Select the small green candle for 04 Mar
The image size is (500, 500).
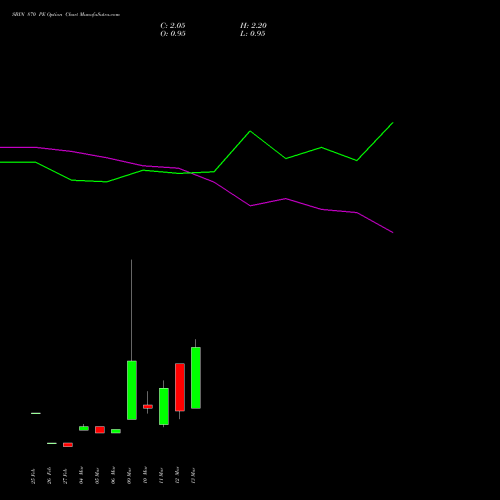[84, 428]
